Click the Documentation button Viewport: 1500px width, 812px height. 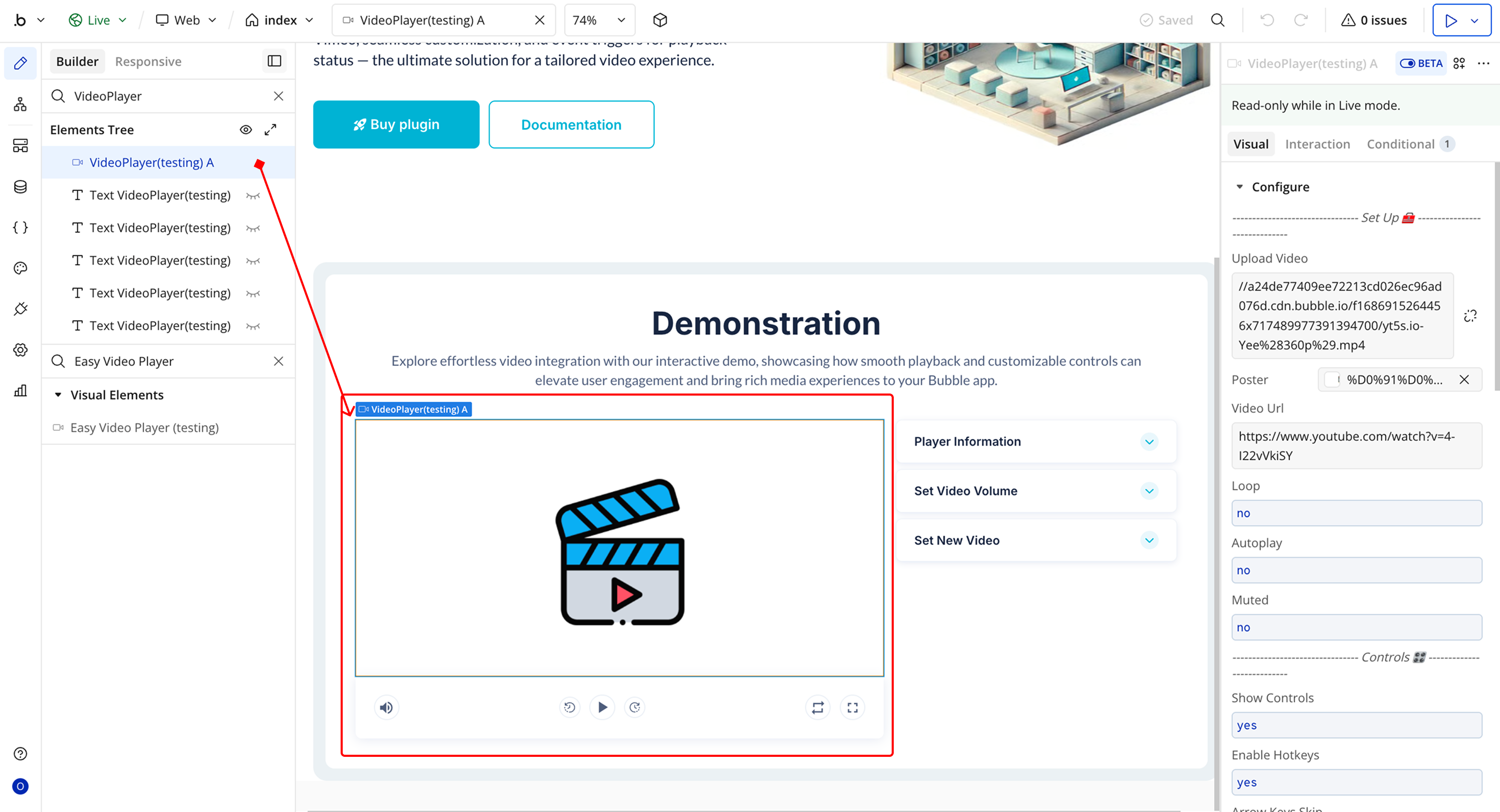pyautogui.click(x=571, y=124)
